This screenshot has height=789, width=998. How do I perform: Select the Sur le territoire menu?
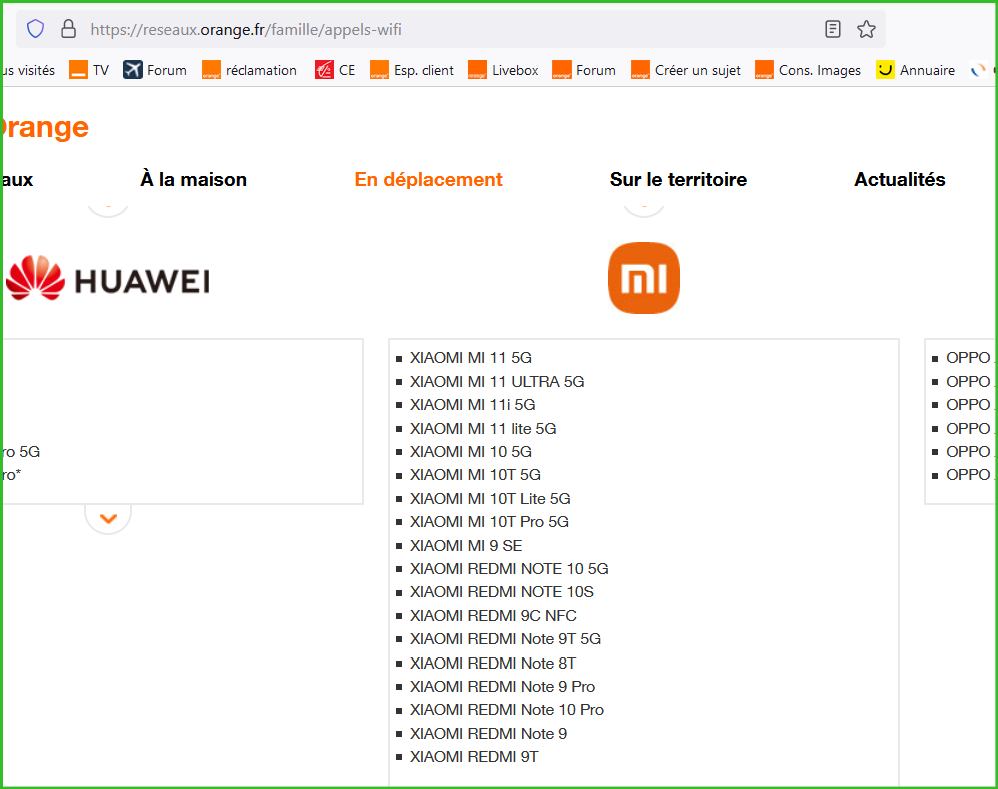tap(678, 179)
